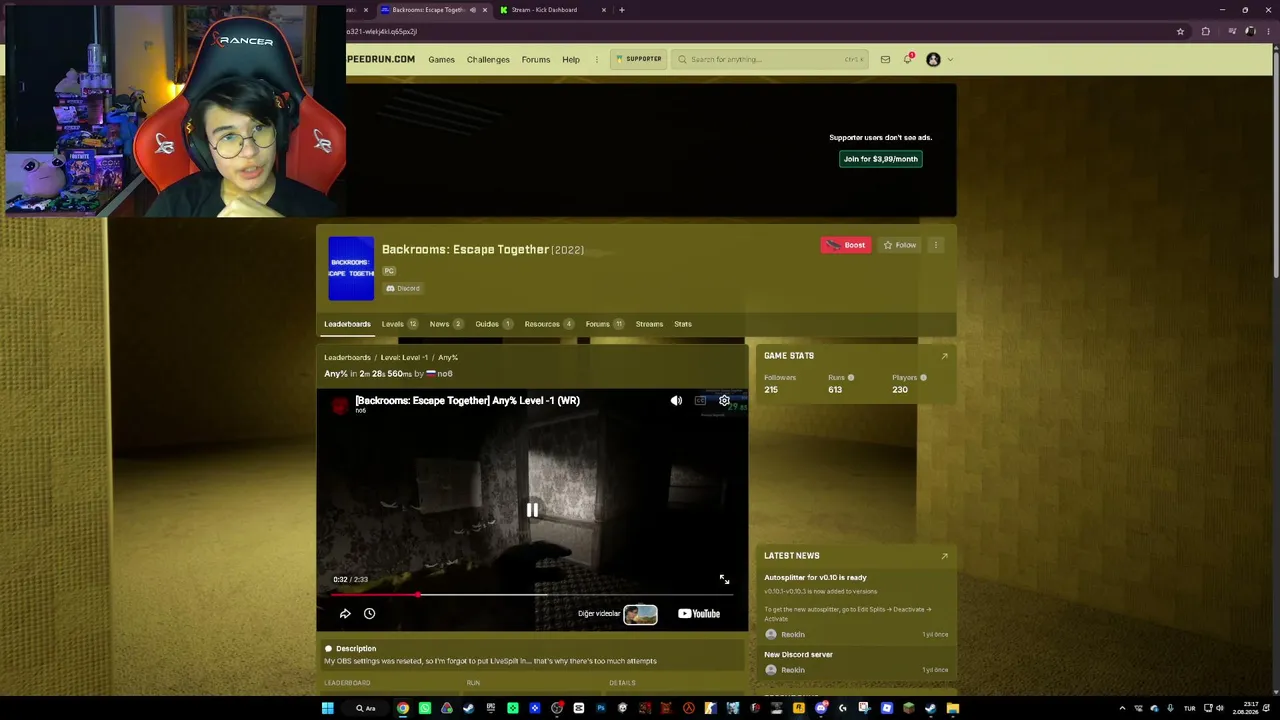
Task: Mute the Backrooms tab audio icon
Action: (x=473, y=10)
